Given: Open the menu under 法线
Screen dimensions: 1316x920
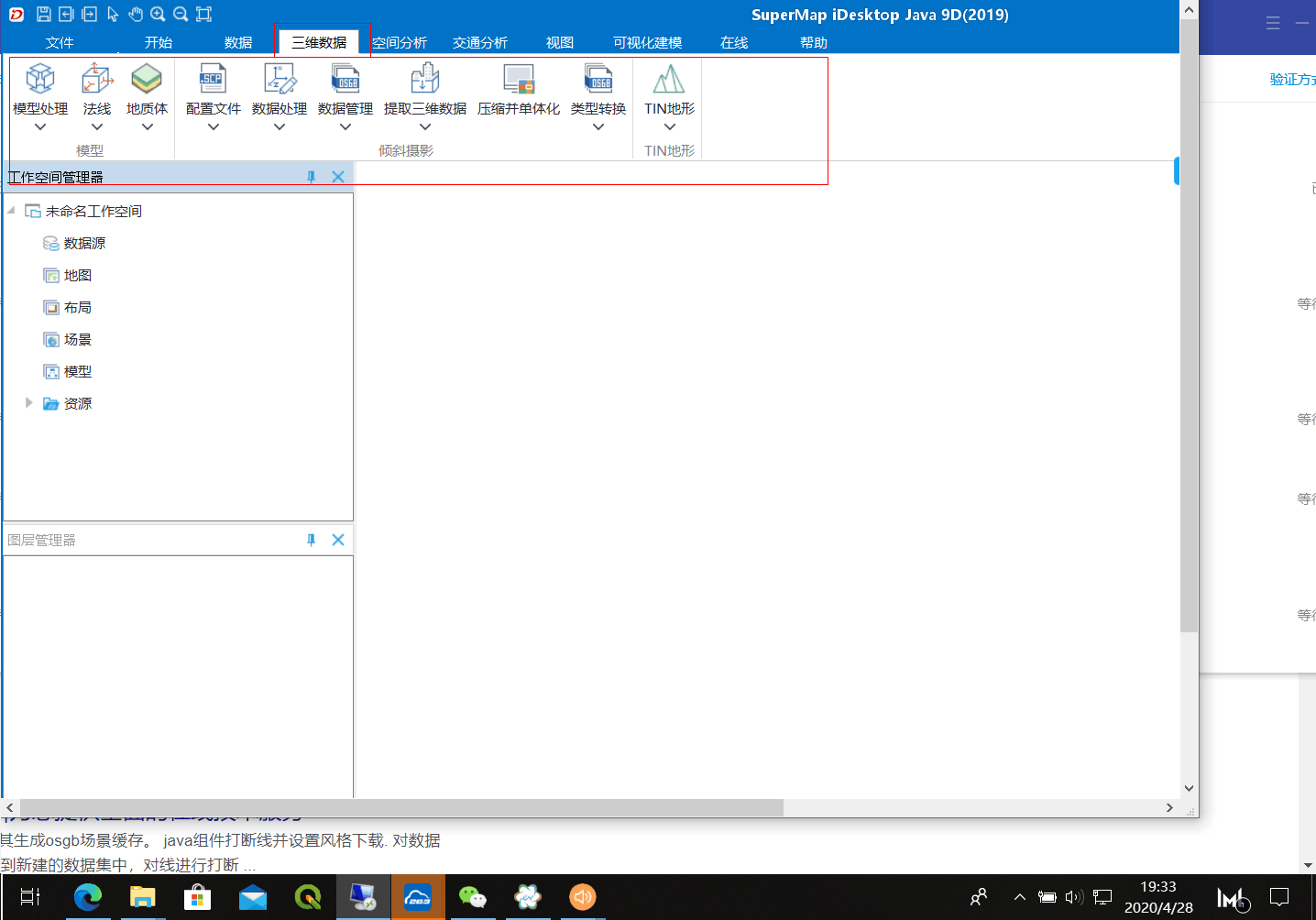Looking at the screenshot, I should pos(97,127).
